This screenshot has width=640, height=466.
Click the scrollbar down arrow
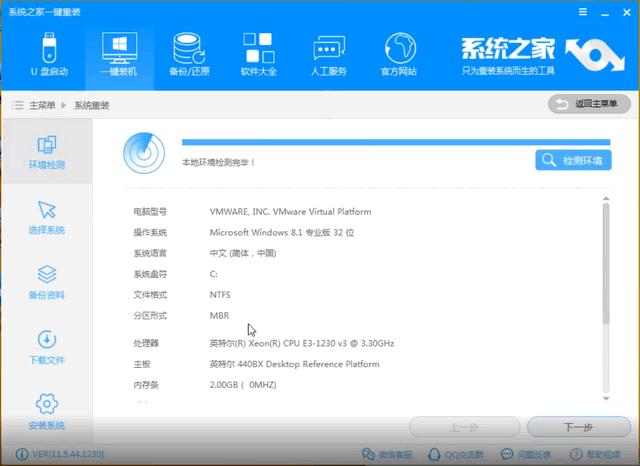pyautogui.click(x=606, y=398)
